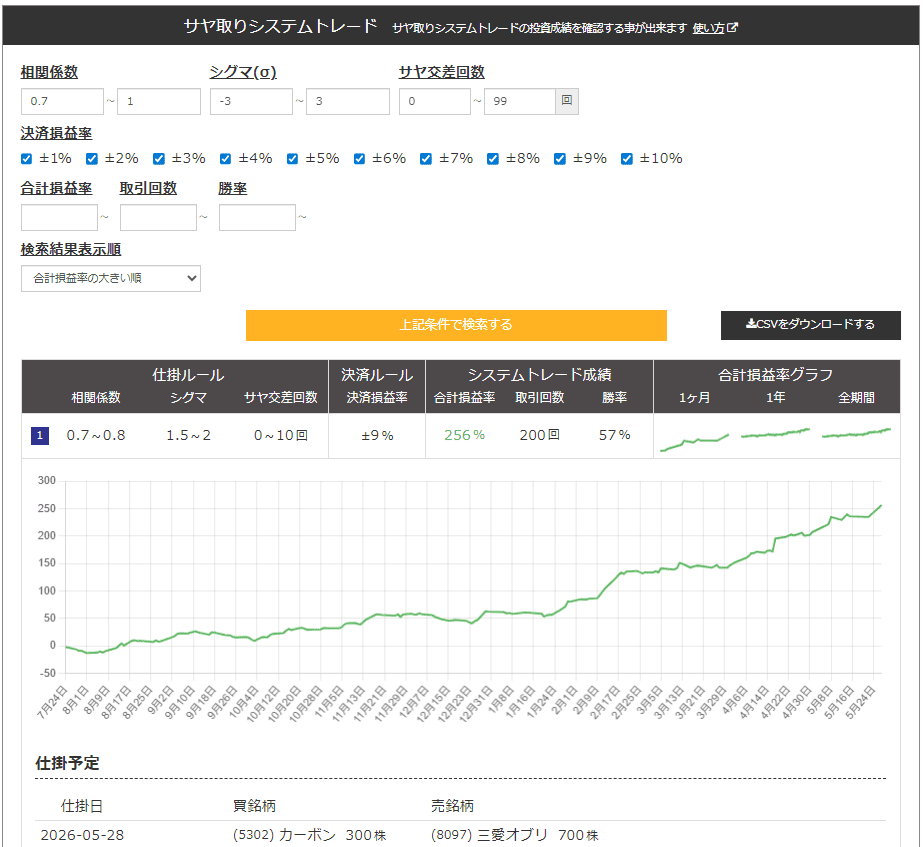Click the 検索結果表示順 heading link

[x=71, y=250]
